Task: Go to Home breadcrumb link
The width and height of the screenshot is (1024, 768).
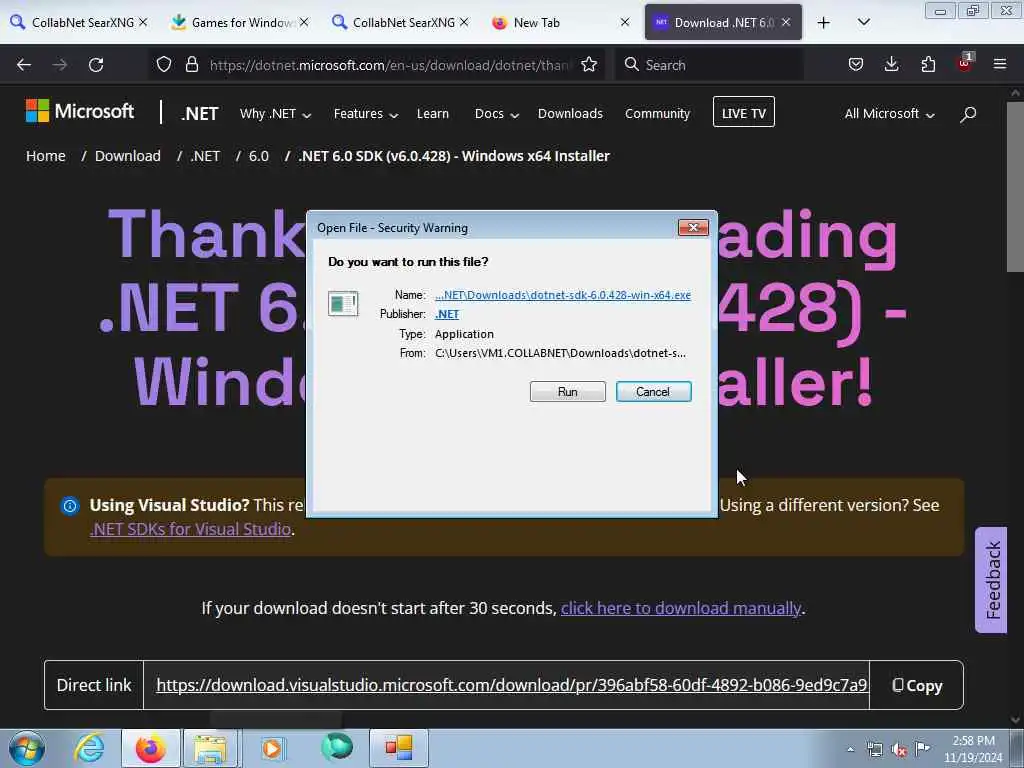Action: (x=46, y=156)
